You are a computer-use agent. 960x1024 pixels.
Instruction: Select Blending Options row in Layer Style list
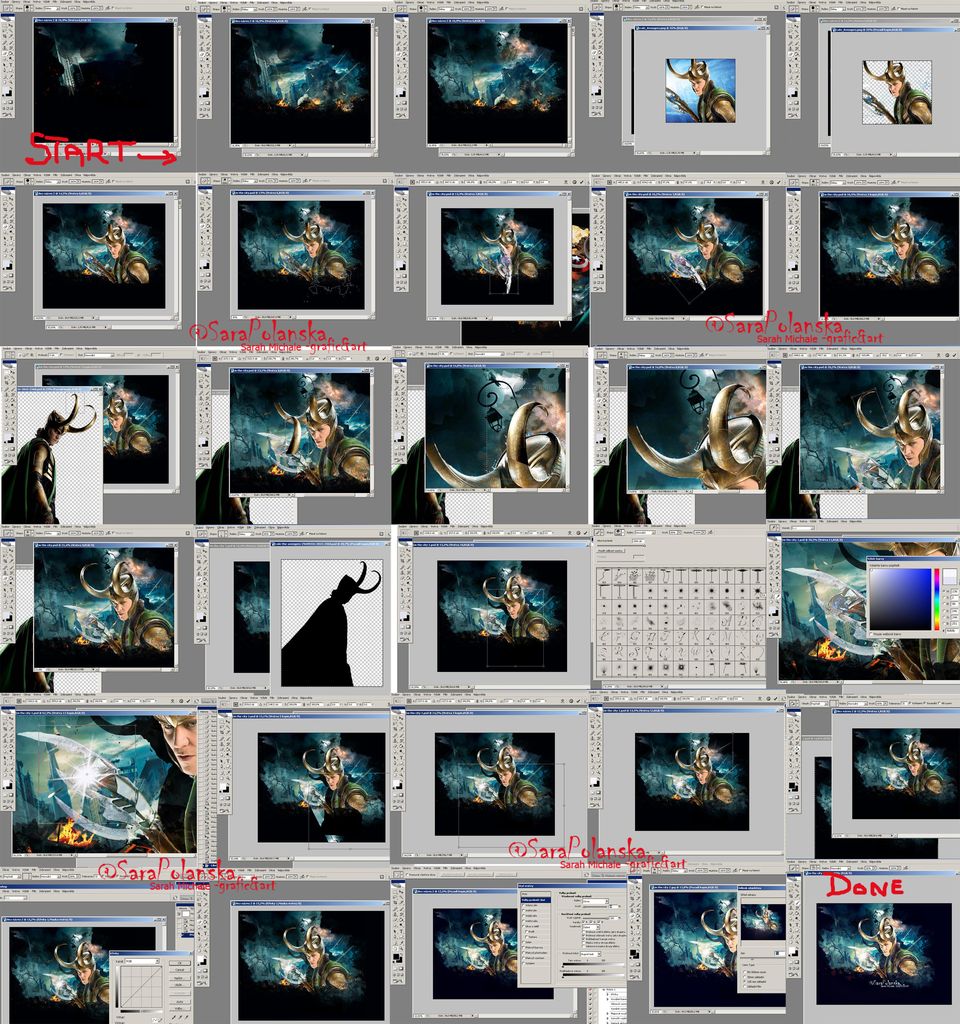[536, 900]
